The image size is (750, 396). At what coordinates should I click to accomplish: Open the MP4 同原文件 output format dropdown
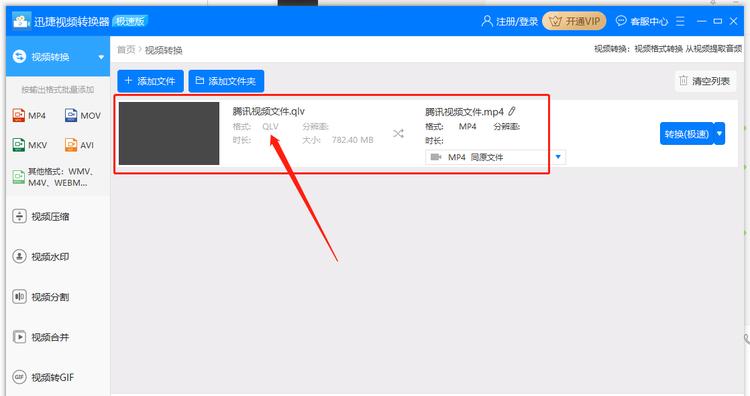495,157
